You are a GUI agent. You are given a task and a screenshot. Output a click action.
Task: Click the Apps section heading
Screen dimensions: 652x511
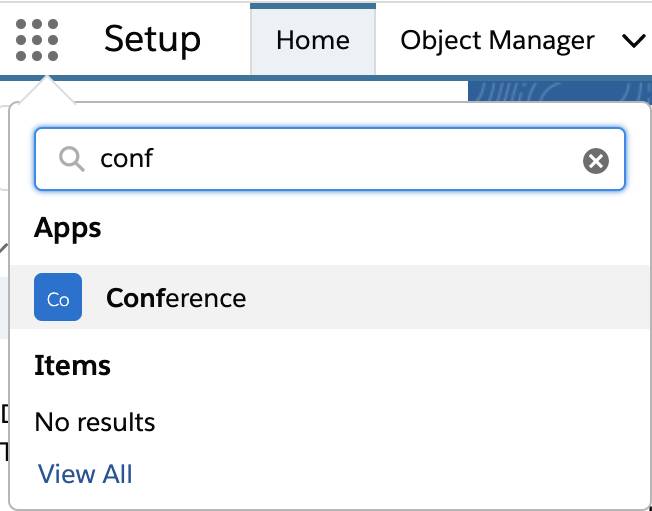pos(68,228)
